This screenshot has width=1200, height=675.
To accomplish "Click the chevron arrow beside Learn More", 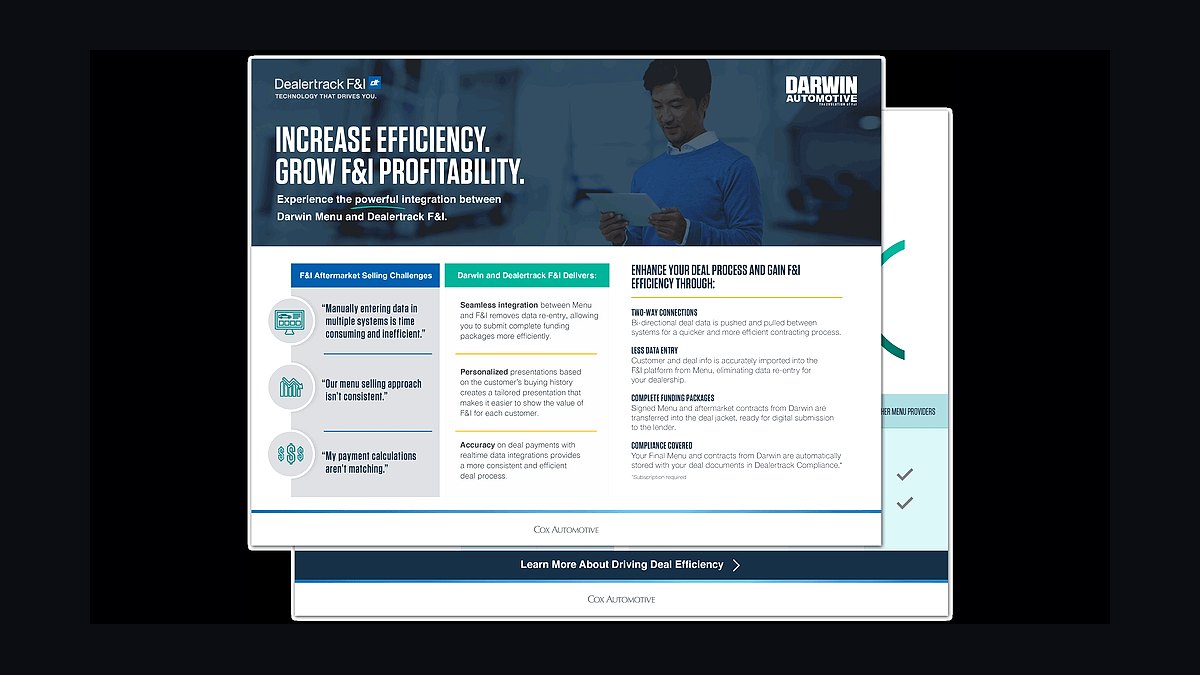I will pos(737,565).
